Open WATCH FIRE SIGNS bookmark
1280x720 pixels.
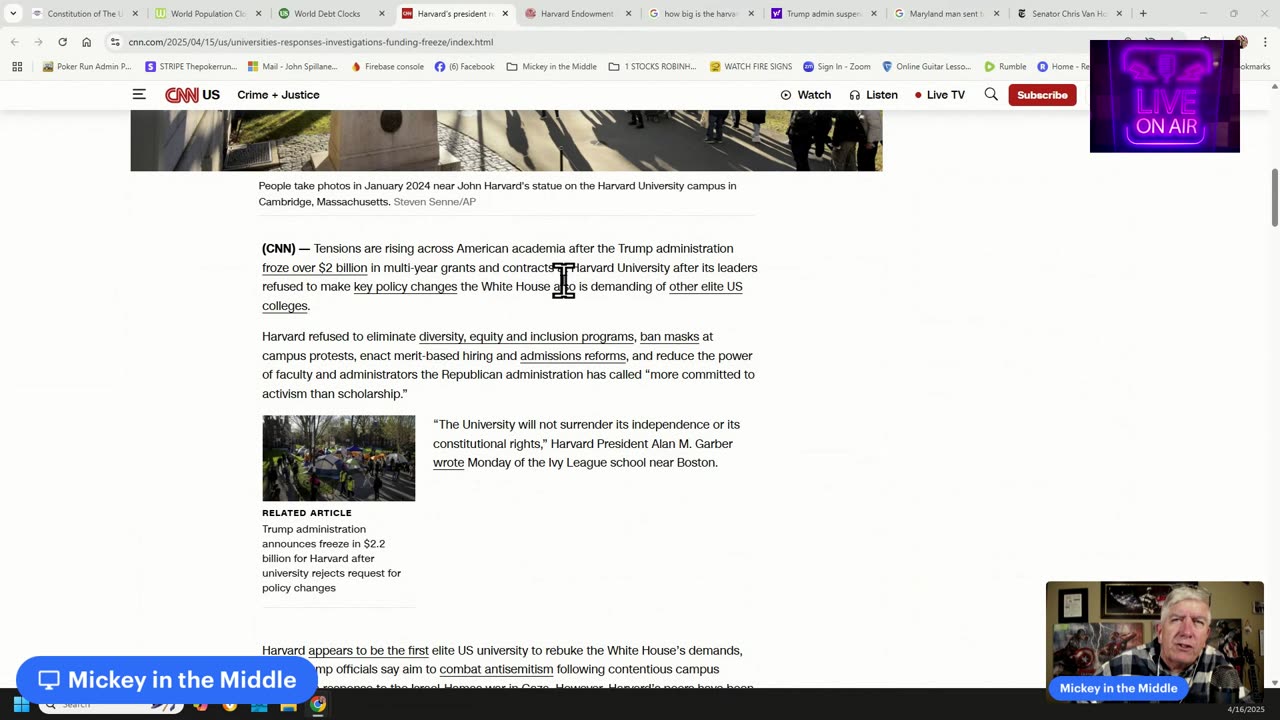(751, 67)
